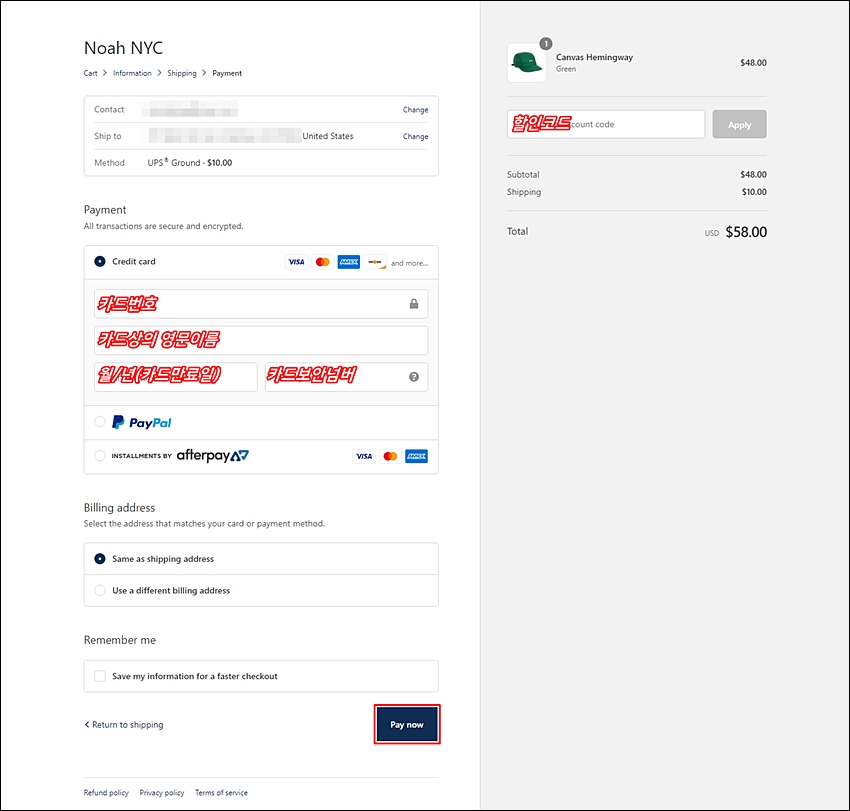850x811 pixels.
Task: Click the Noah NYC store title
Action: coord(123,48)
